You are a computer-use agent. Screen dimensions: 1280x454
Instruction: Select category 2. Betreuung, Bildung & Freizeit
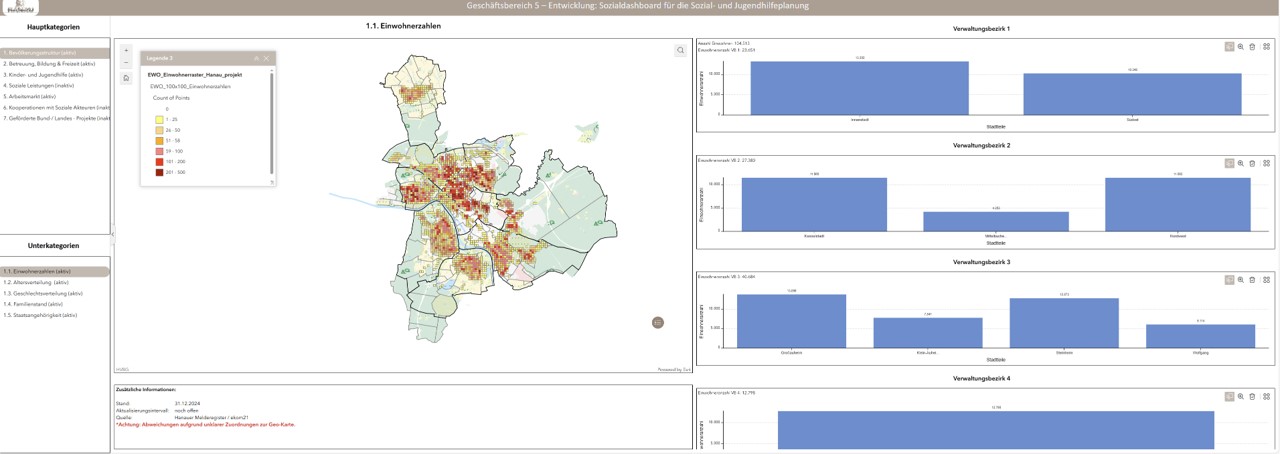pos(49,64)
